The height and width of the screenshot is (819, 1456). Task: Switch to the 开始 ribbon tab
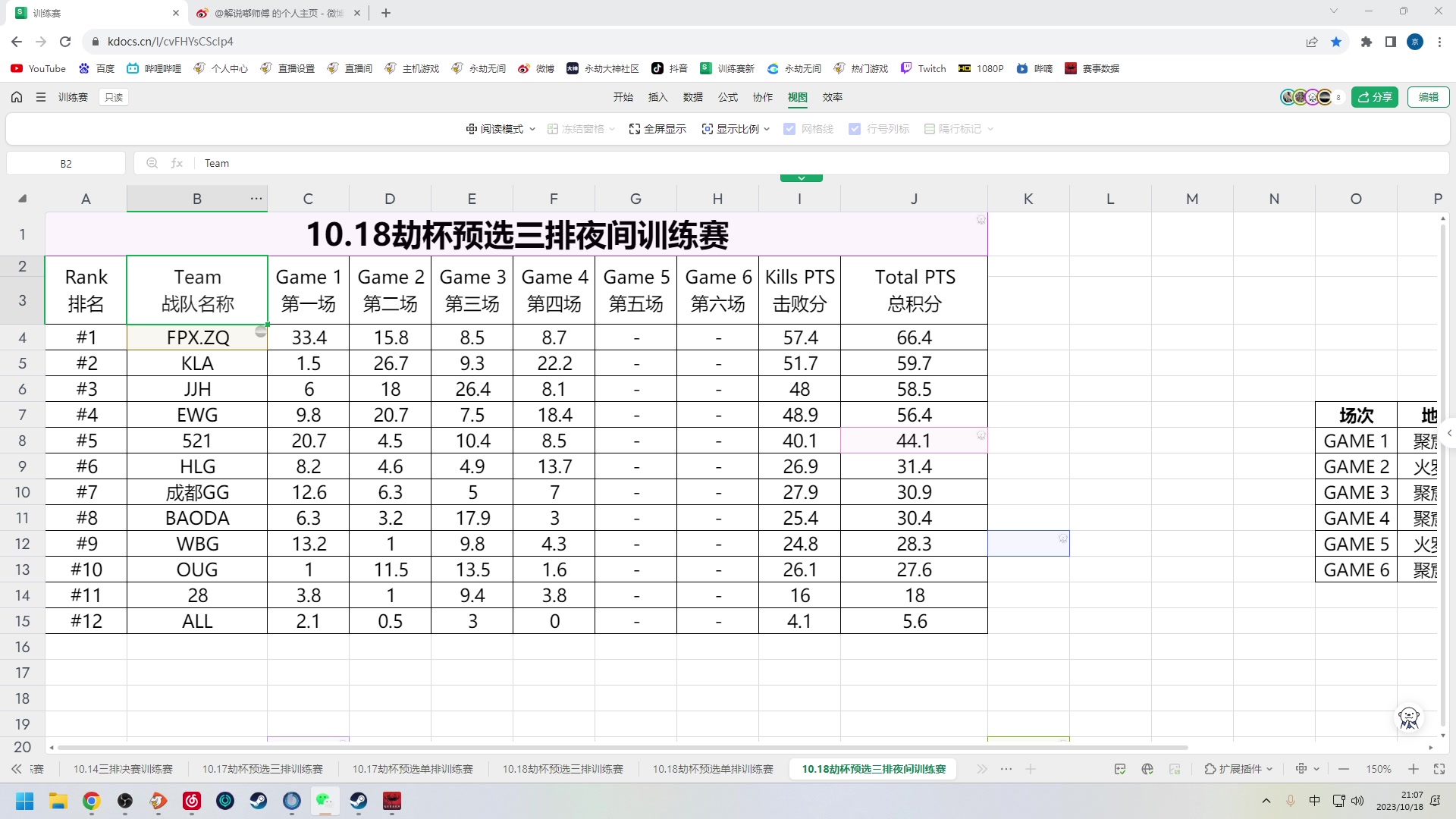[623, 97]
